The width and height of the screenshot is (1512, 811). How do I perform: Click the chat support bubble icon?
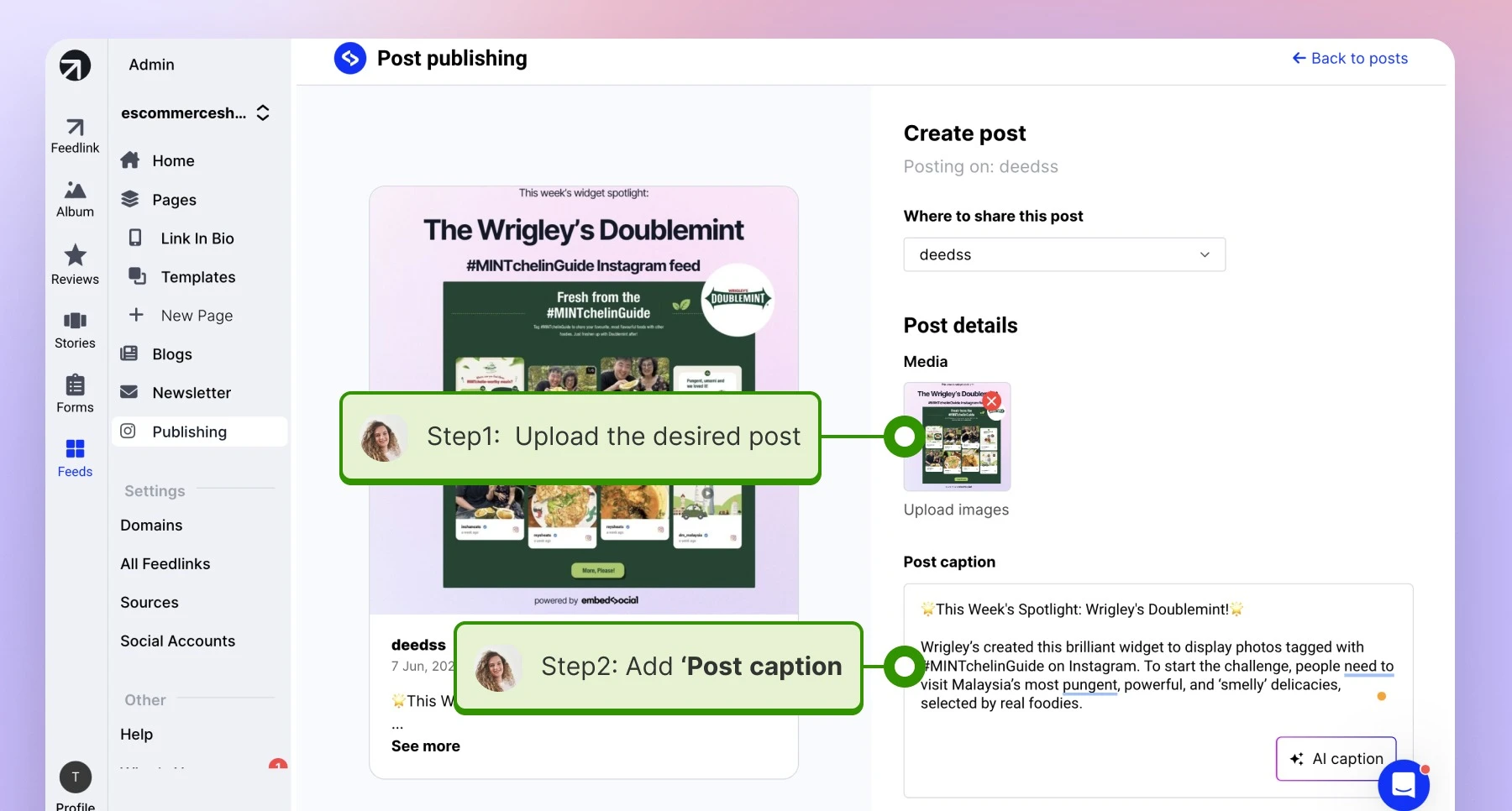(1404, 785)
